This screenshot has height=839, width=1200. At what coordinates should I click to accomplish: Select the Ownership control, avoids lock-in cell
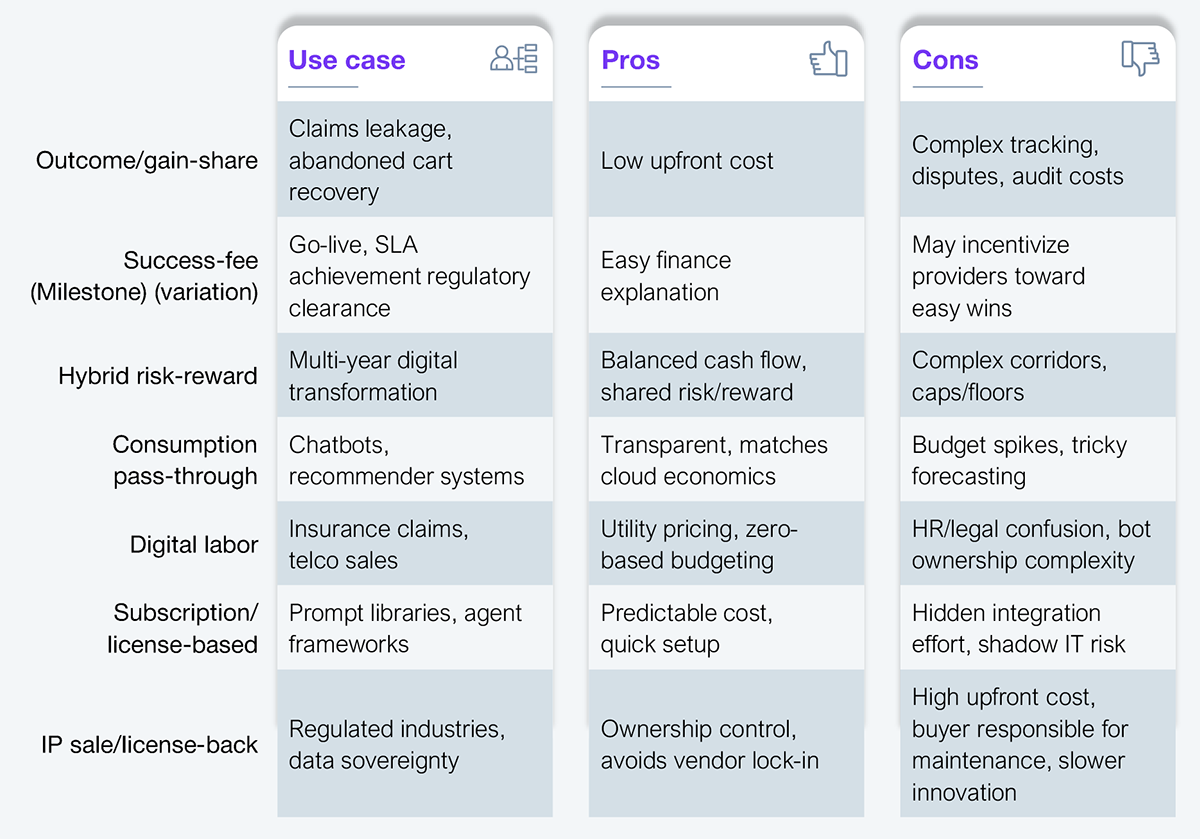click(727, 744)
